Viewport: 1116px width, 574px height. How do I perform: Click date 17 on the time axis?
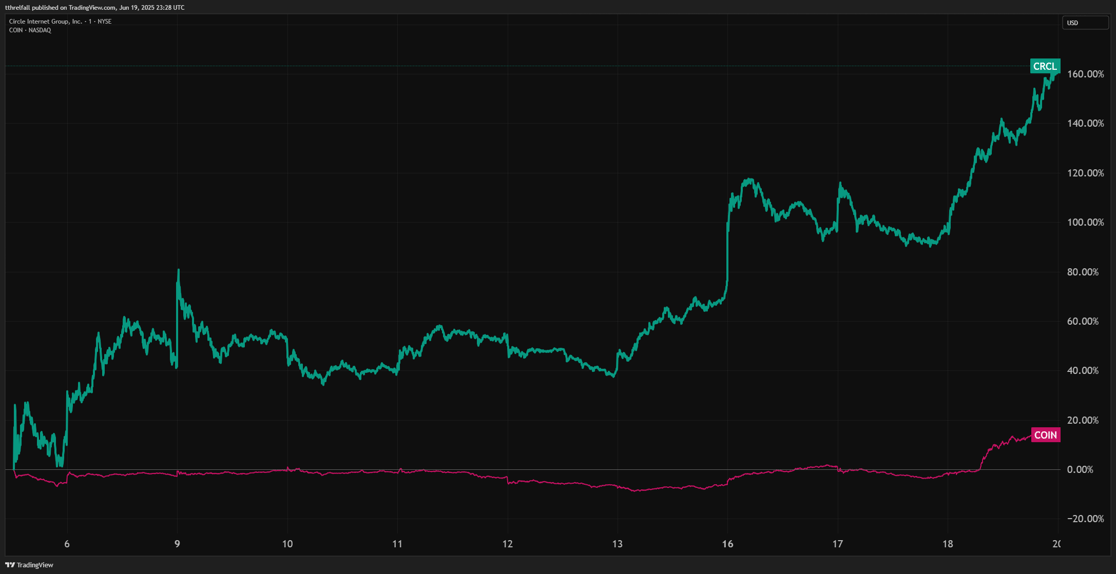tap(838, 543)
